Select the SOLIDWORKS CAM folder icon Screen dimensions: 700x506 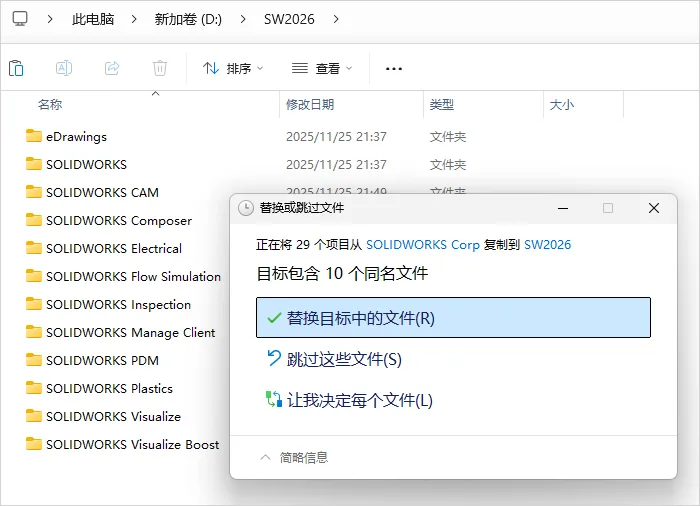pos(34,192)
